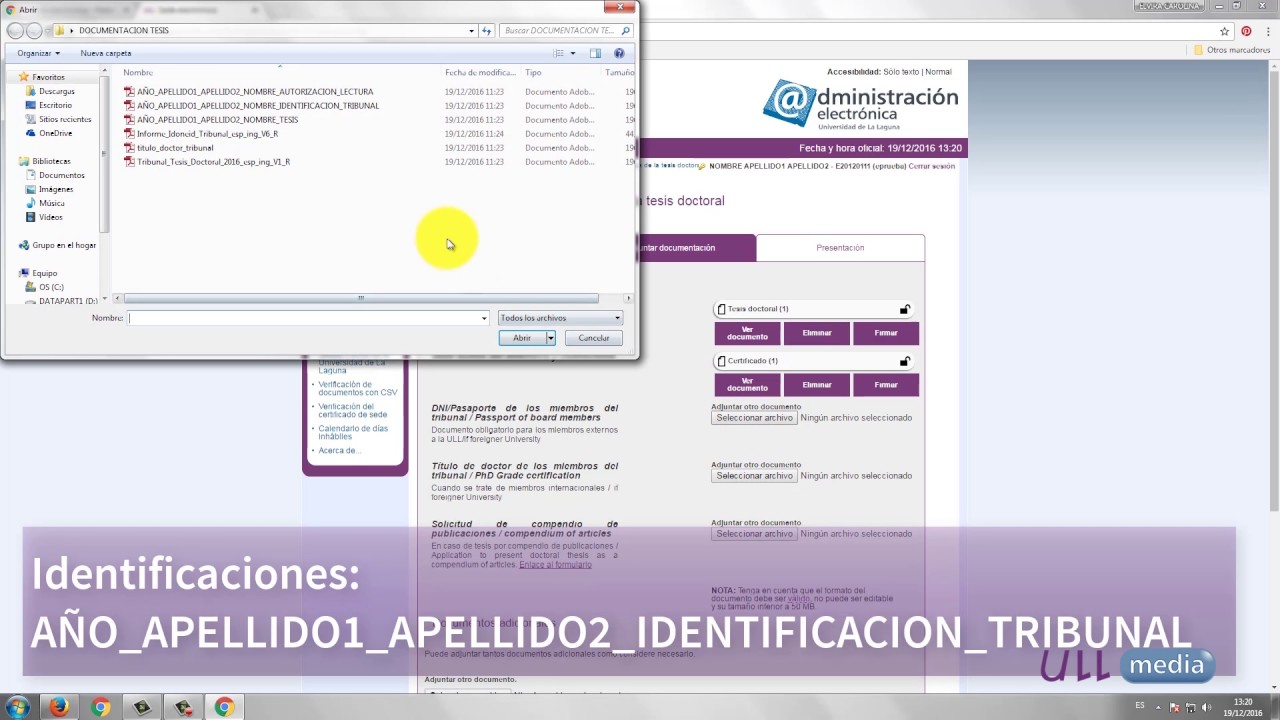Open the Organizar dropdown menu
The width and height of the screenshot is (1280, 720).
click(39, 53)
